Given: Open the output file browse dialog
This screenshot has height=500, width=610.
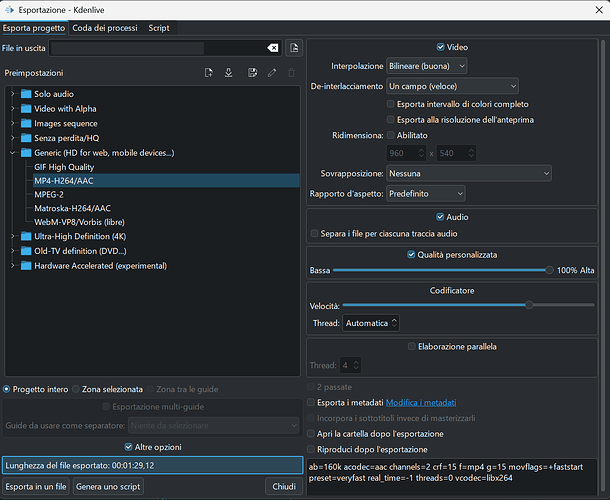Looking at the screenshot, I should coord(294,48).
